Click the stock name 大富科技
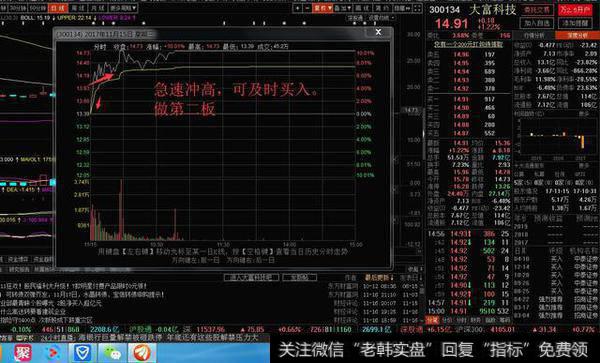This screenshot has width=600, height=363. pyautogui.click(x=492, y=10)
